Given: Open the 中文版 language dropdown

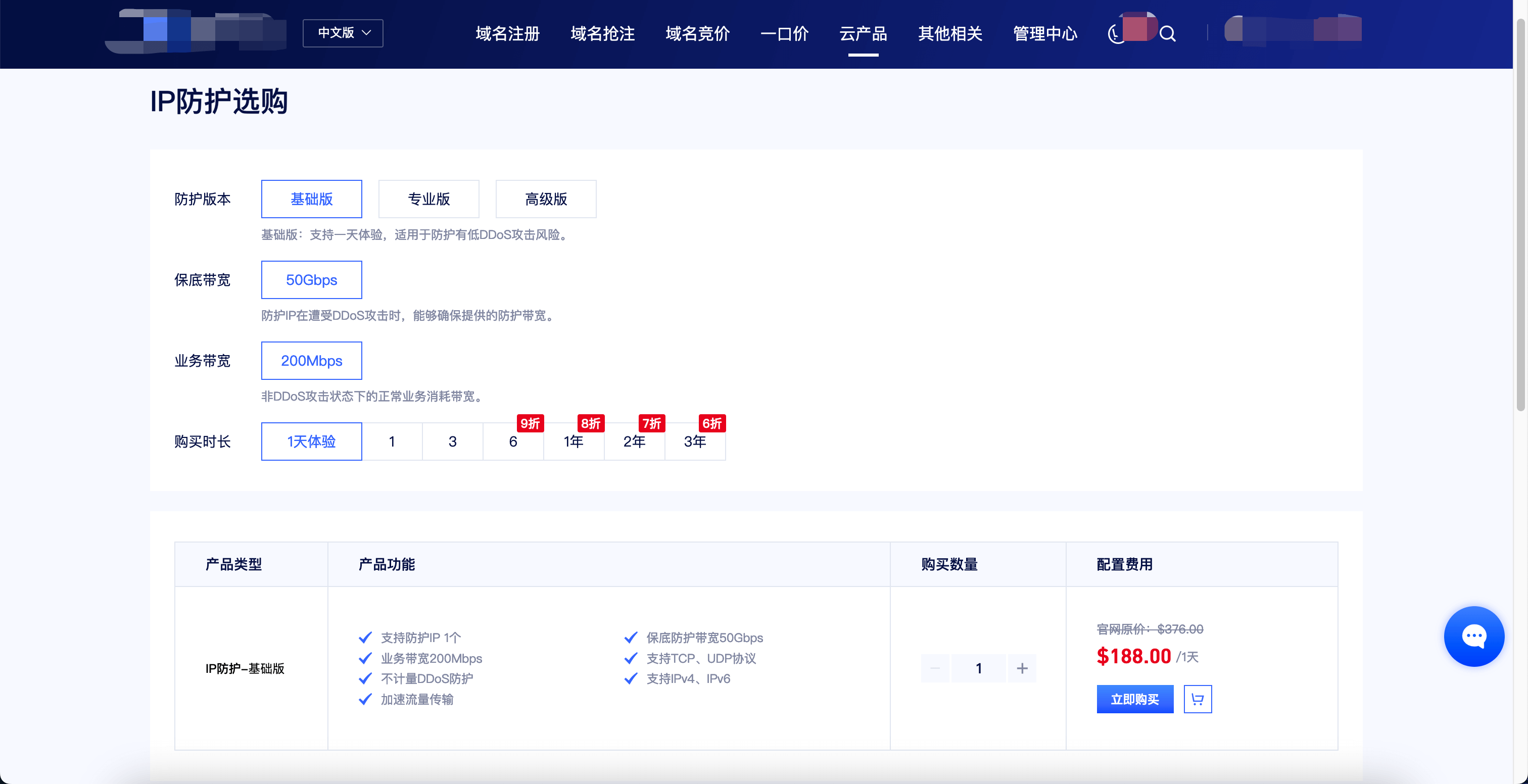Looking at the screenshot, I should (x=343, y=33).
